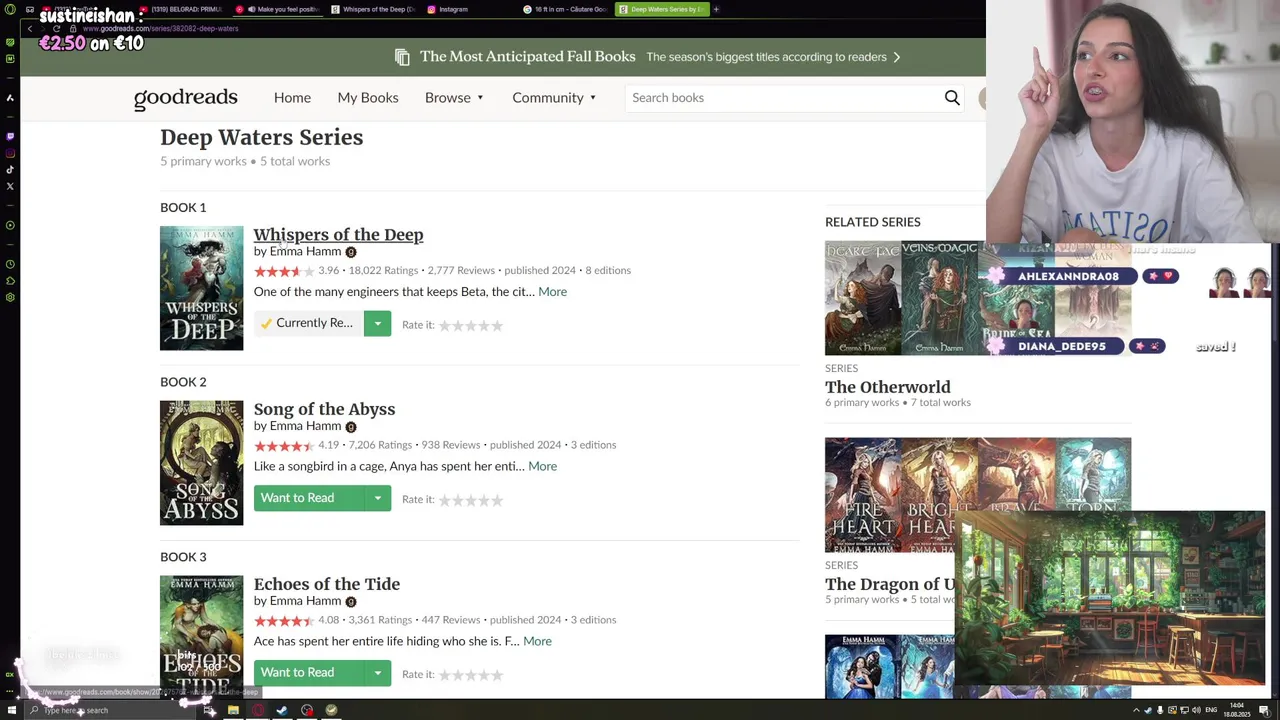The image size is (1280, 720).
Task: Open '8 editions' link for Whispers of the Deep
Action: point(608,271)
